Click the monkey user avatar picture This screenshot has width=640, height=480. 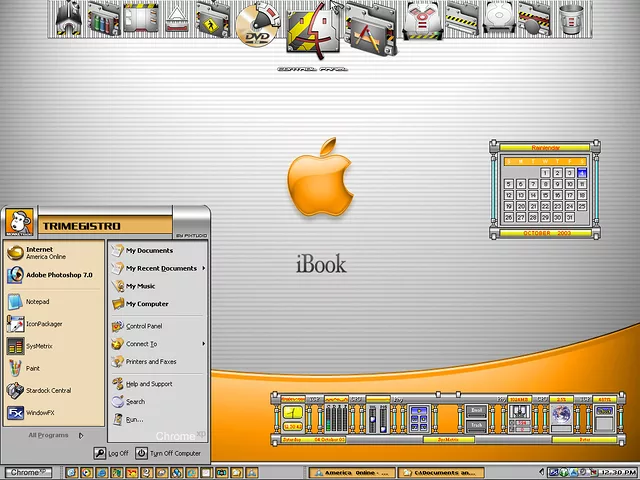click(x=19, y=222)
